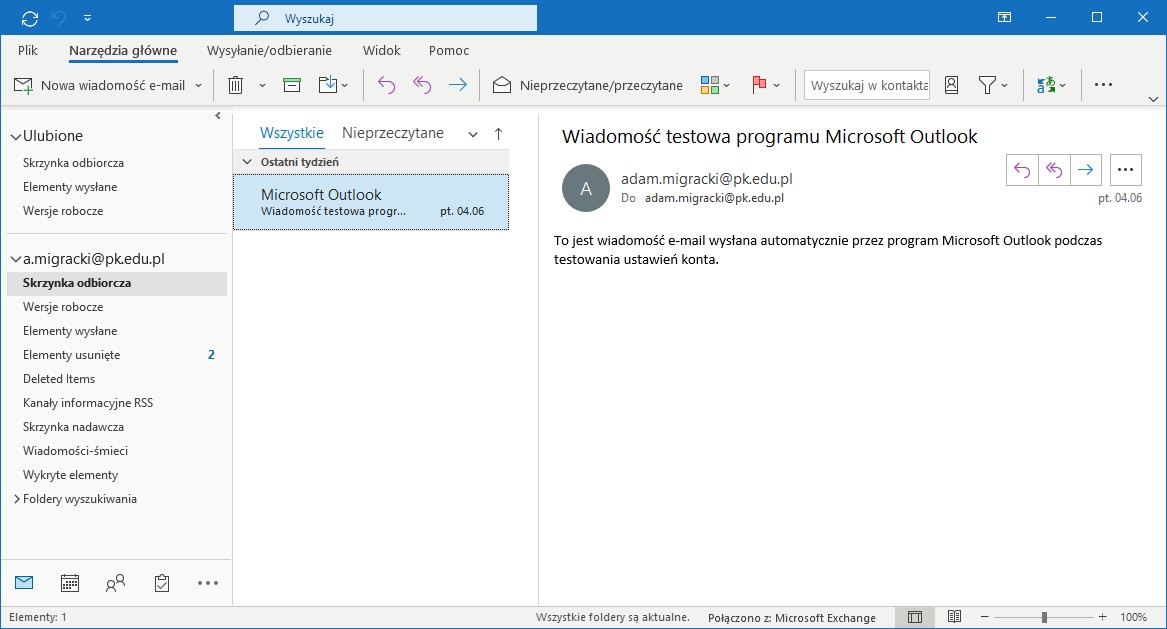Click Nowa wiadomość e-mail button

(100, 85)
